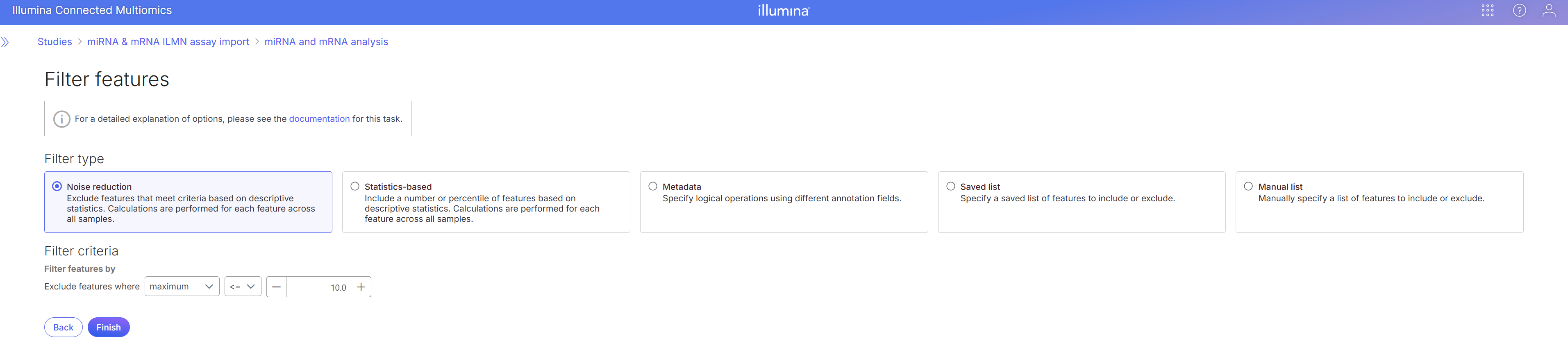The height and width of the screenshot is (353, 1568).
Task: Open the documentation link
Action: pos(319,118)
